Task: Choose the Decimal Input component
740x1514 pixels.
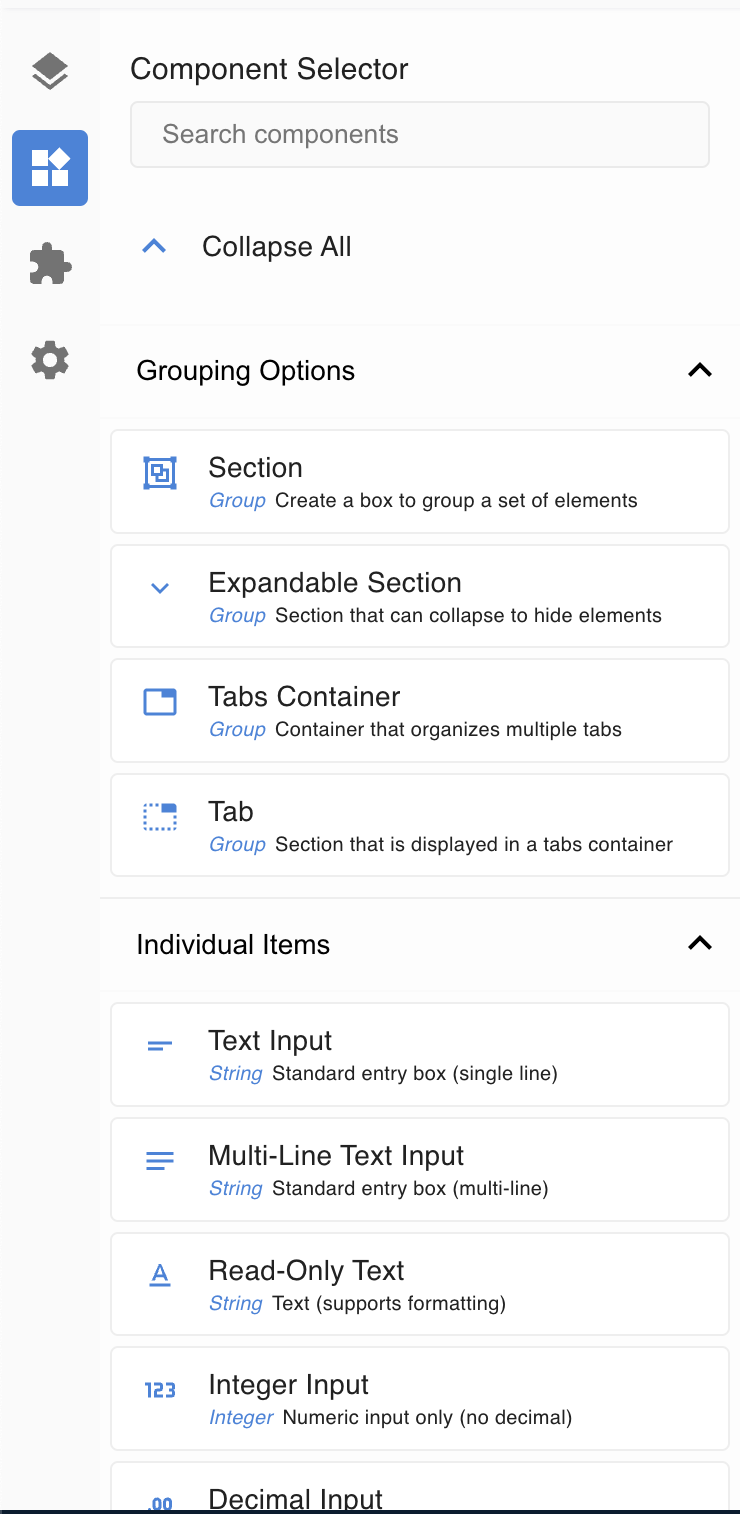Action: coord(420,1496)
